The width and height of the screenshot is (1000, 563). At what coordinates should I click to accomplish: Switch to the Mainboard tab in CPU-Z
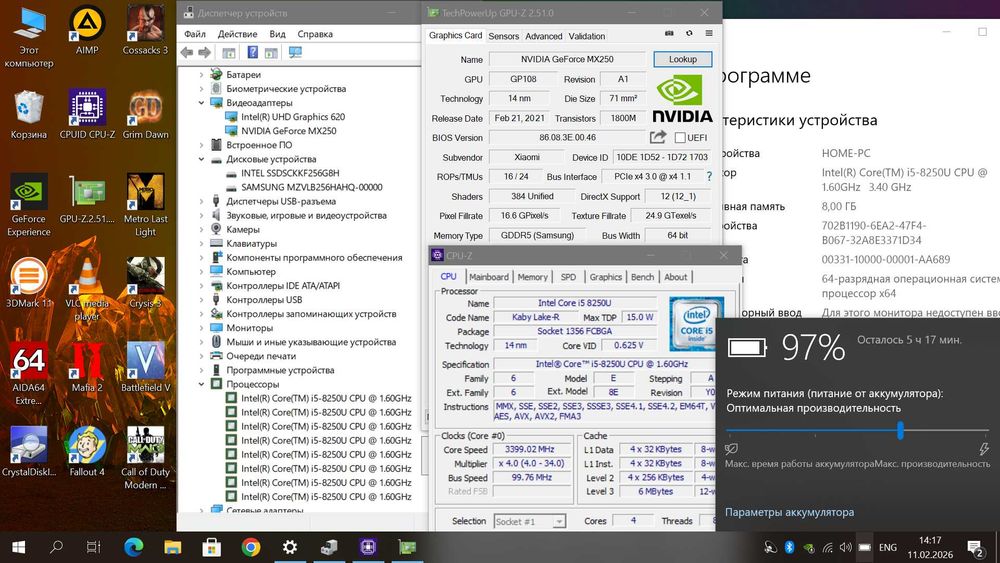coord(489,277)
